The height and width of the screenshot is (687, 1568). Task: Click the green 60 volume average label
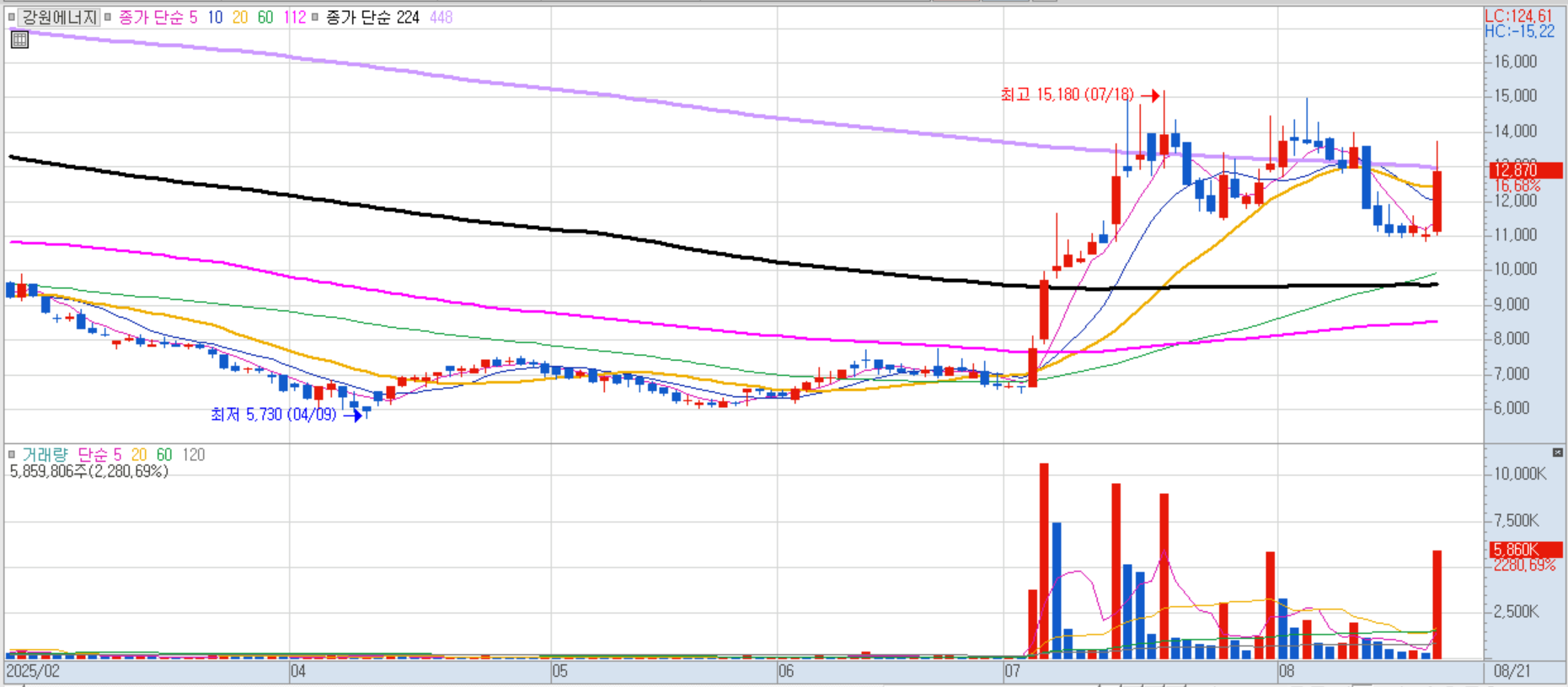click(164, 454)
